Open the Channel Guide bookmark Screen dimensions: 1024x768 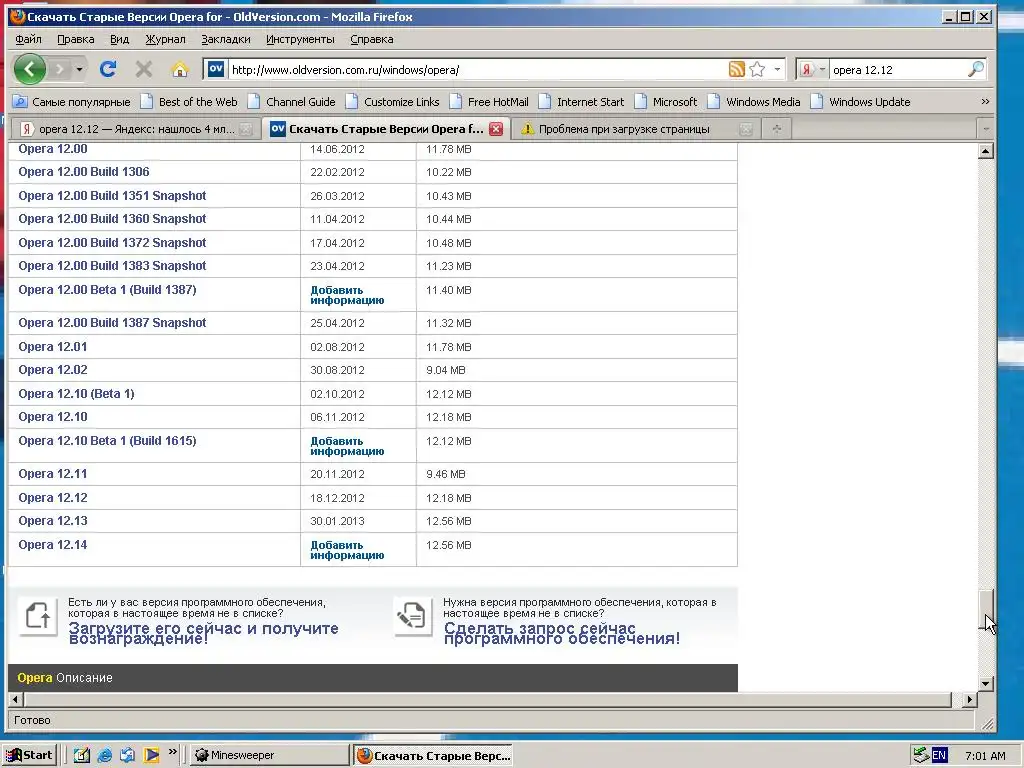point(292,102)
